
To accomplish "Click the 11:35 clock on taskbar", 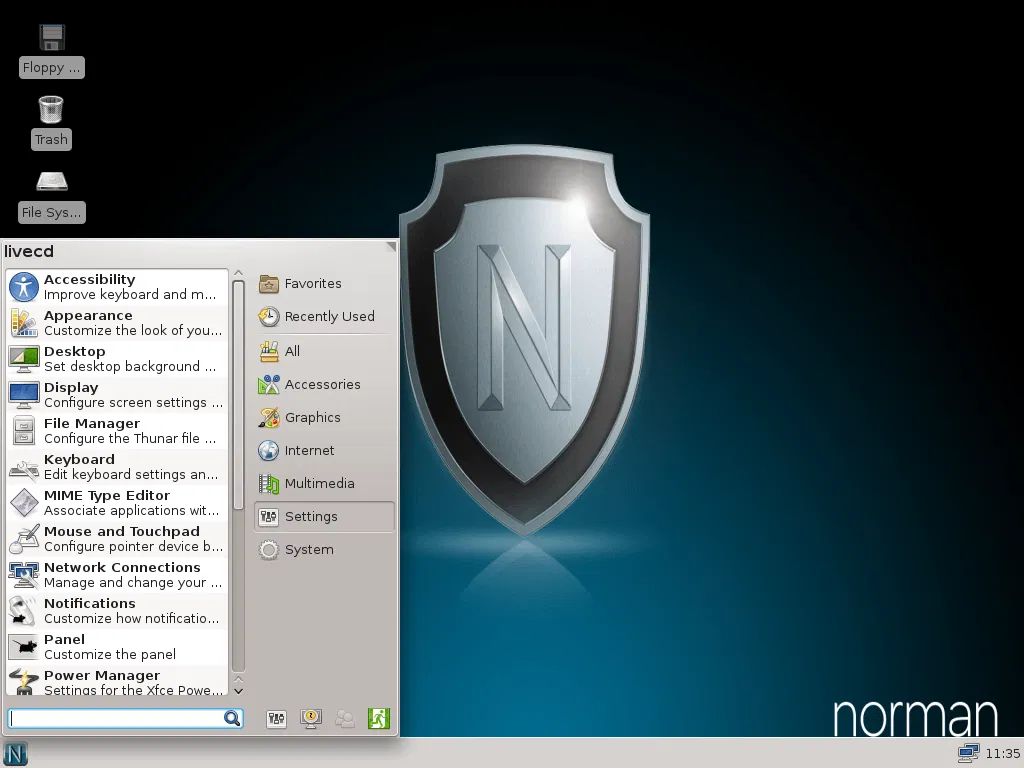I will (x=1002, y=754).
